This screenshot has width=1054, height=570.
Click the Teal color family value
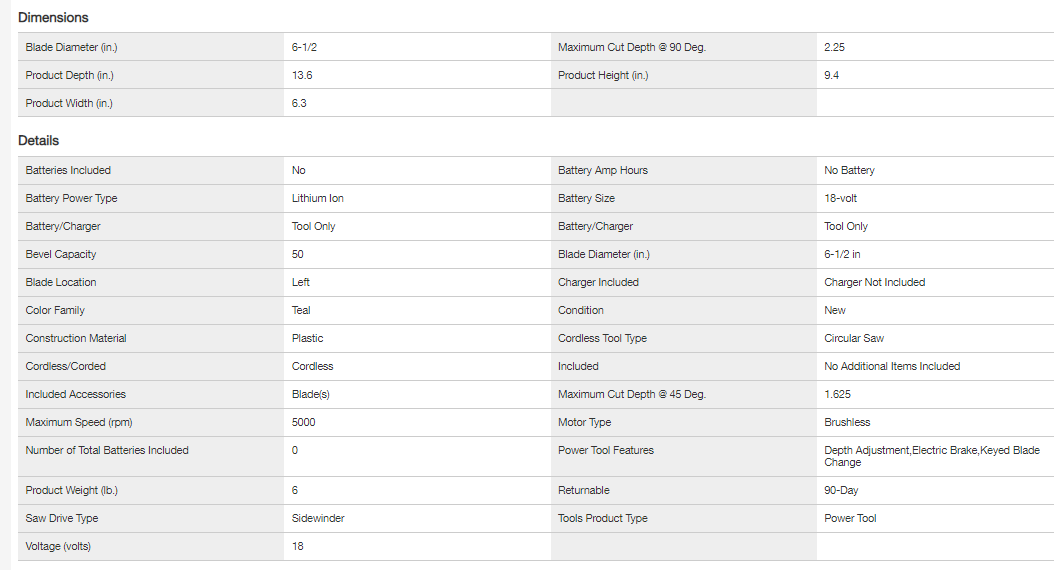301,310
